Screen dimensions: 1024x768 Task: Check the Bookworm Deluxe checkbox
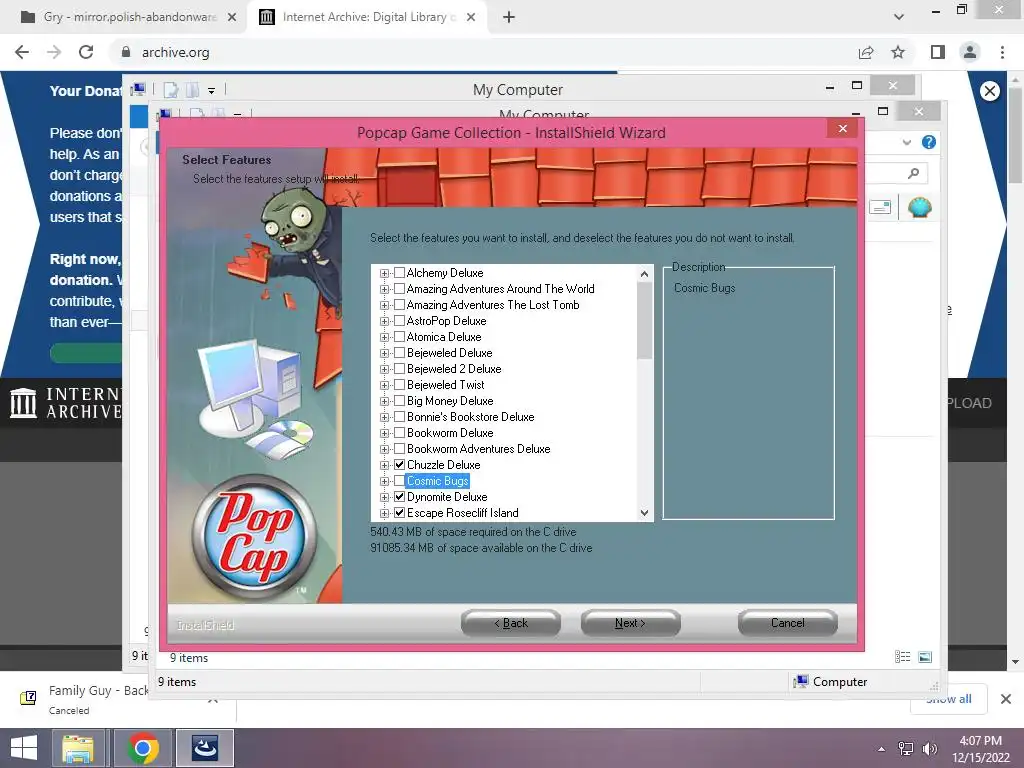click(400, 433)
